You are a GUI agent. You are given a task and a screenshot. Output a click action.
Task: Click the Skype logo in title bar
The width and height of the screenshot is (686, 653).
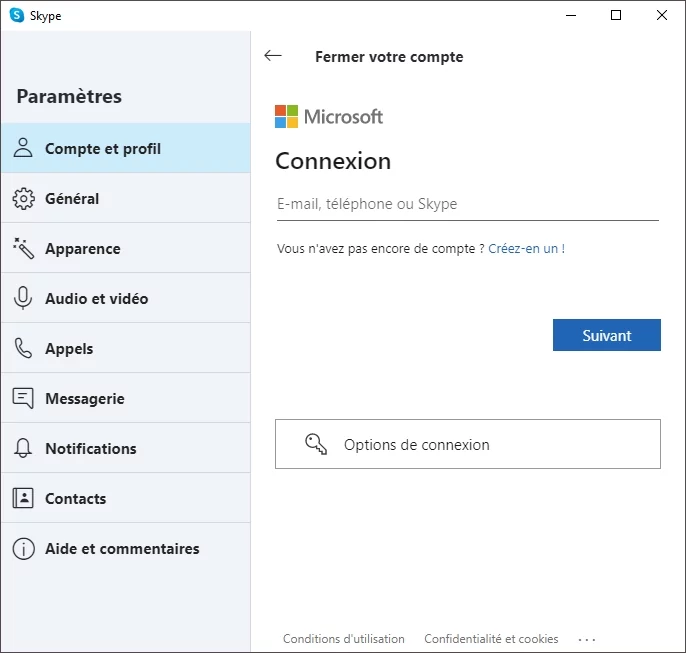pyautogui.click(x=17, y=15)
